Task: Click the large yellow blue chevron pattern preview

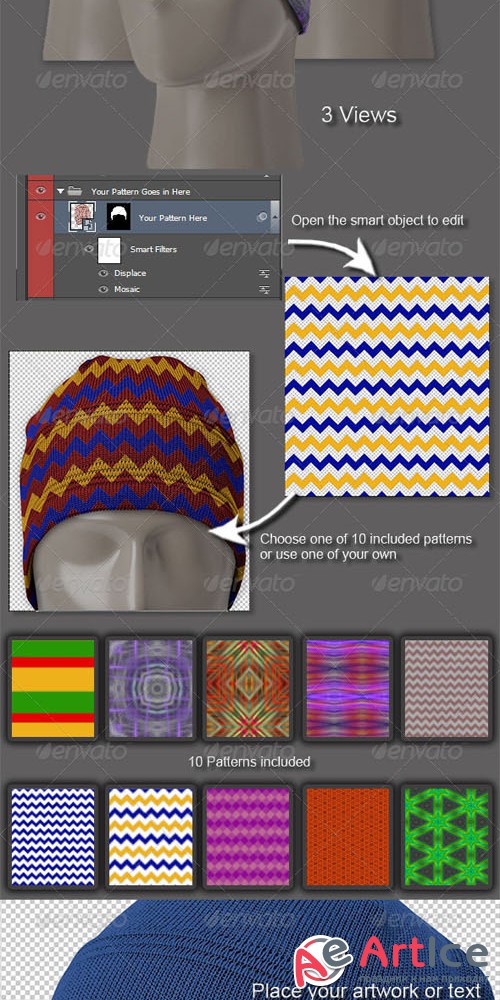Action: pos(386,386)
